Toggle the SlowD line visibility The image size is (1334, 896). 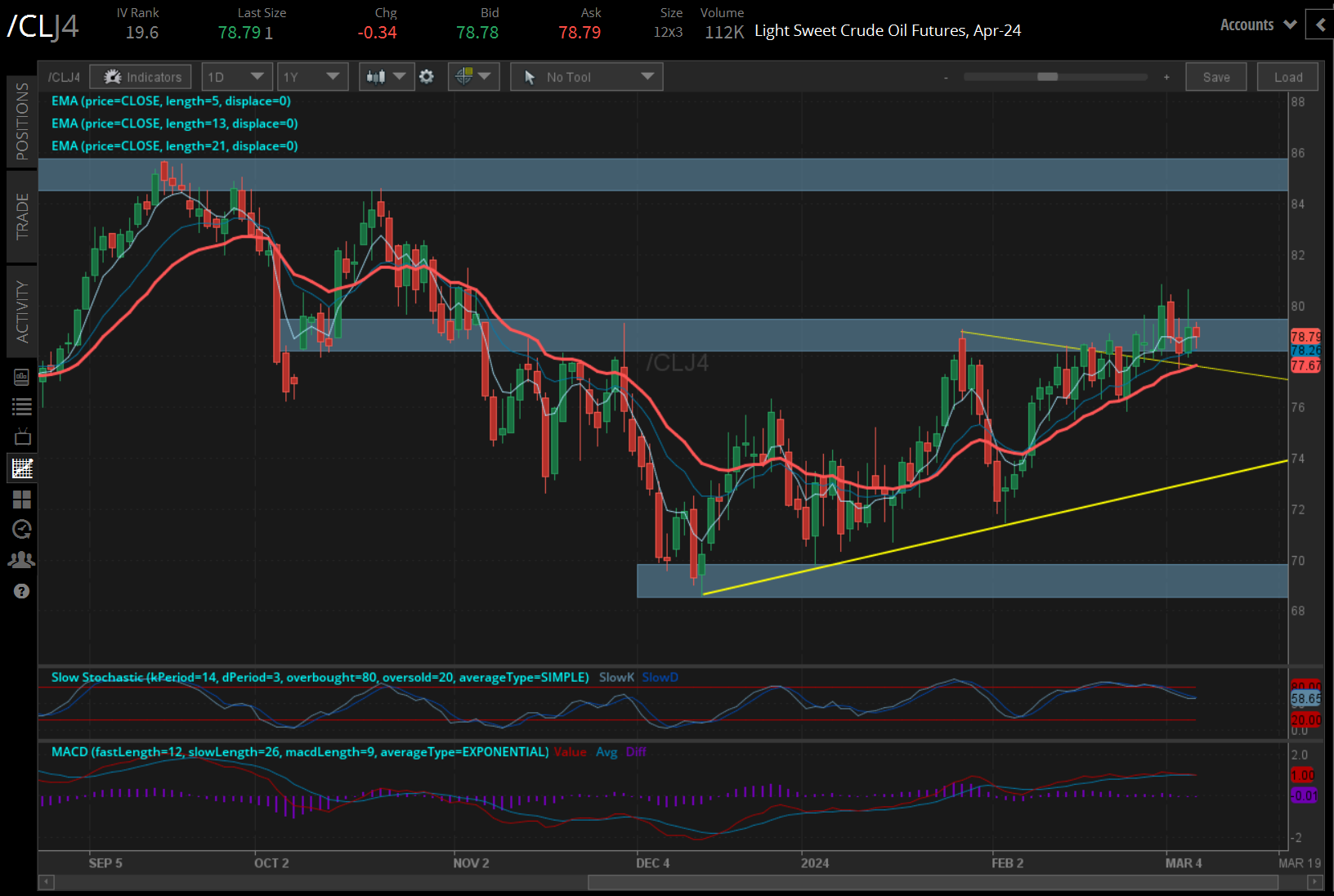click(660, 677)
